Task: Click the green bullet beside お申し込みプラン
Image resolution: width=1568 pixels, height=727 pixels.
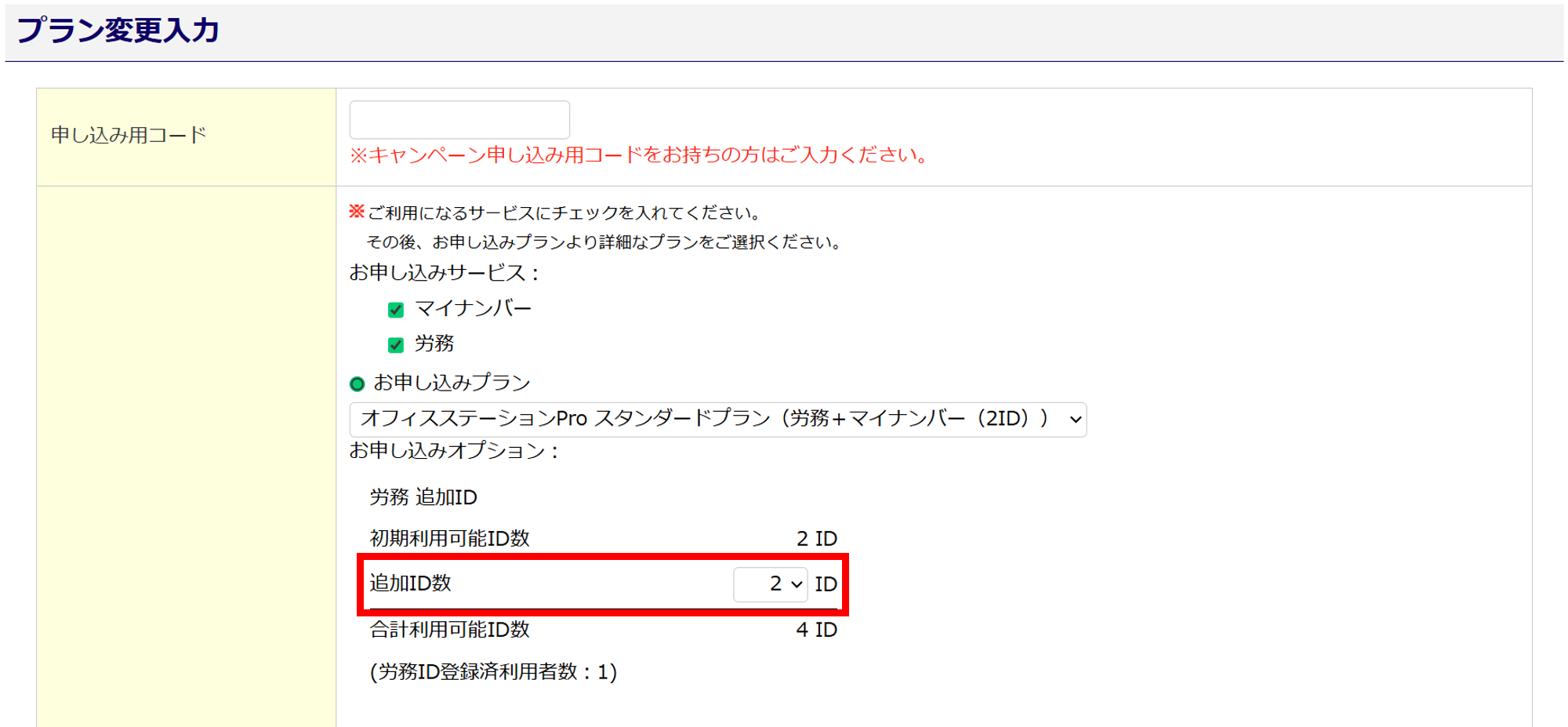Action: pyautogui.click(x=358, y=383)
